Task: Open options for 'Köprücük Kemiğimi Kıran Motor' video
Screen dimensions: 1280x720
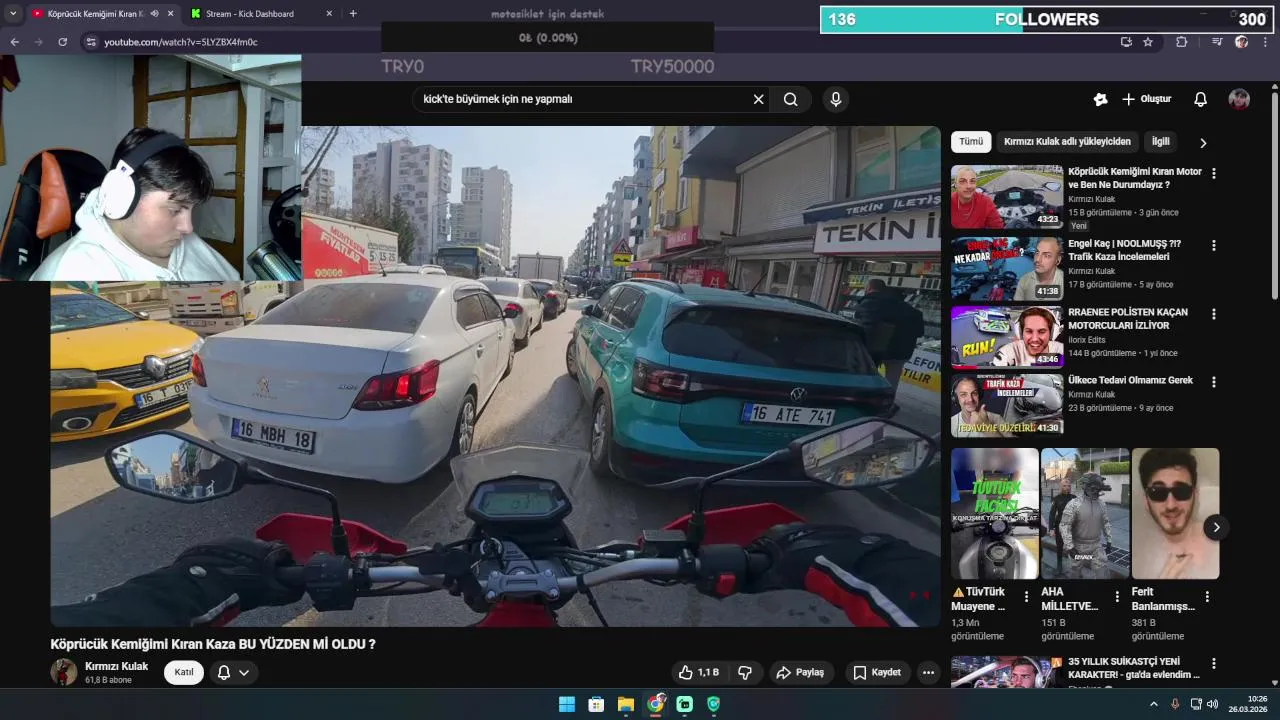Action: pyautogui.click(x=1214, y=173)
